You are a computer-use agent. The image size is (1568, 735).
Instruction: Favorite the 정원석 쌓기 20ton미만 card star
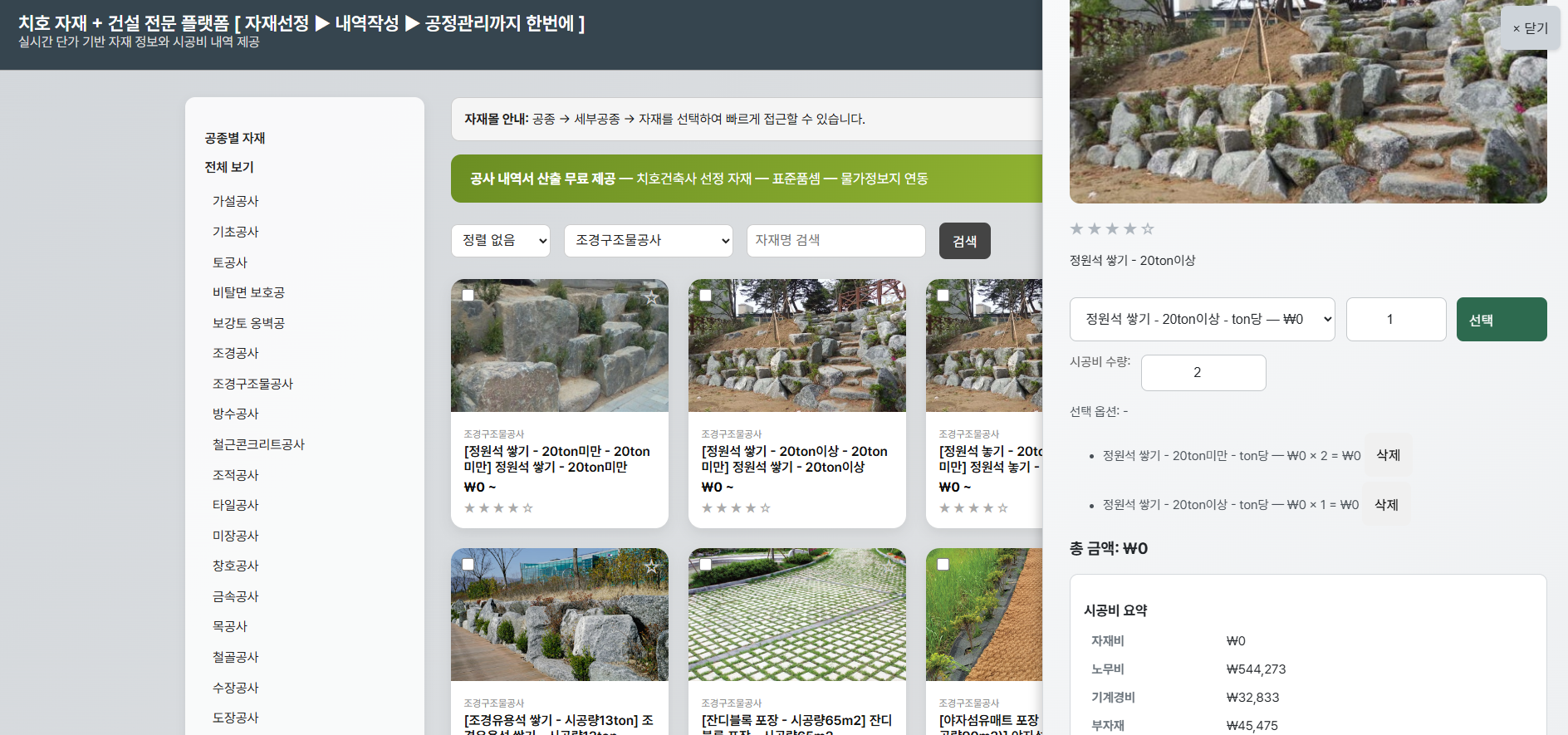(x=652, y=296)
